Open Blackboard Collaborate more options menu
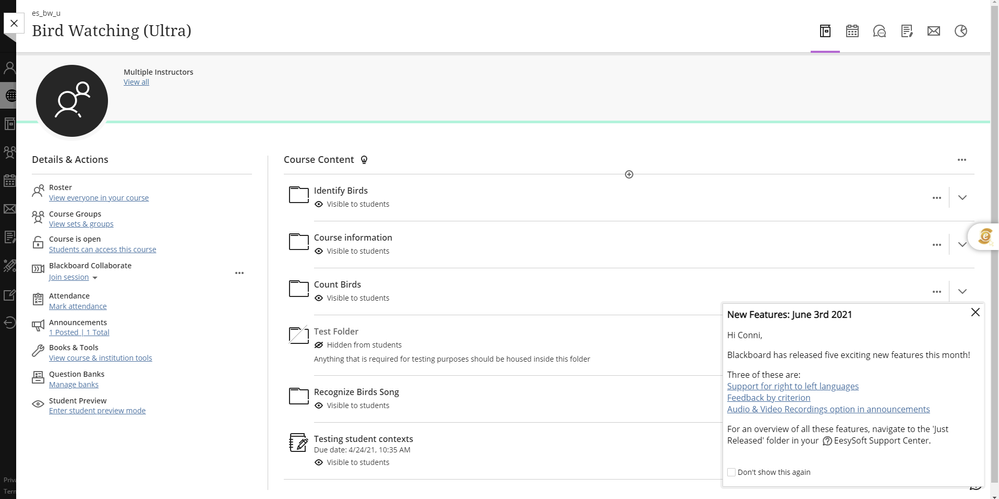This screenshot has height=499, width=999. 239,273
